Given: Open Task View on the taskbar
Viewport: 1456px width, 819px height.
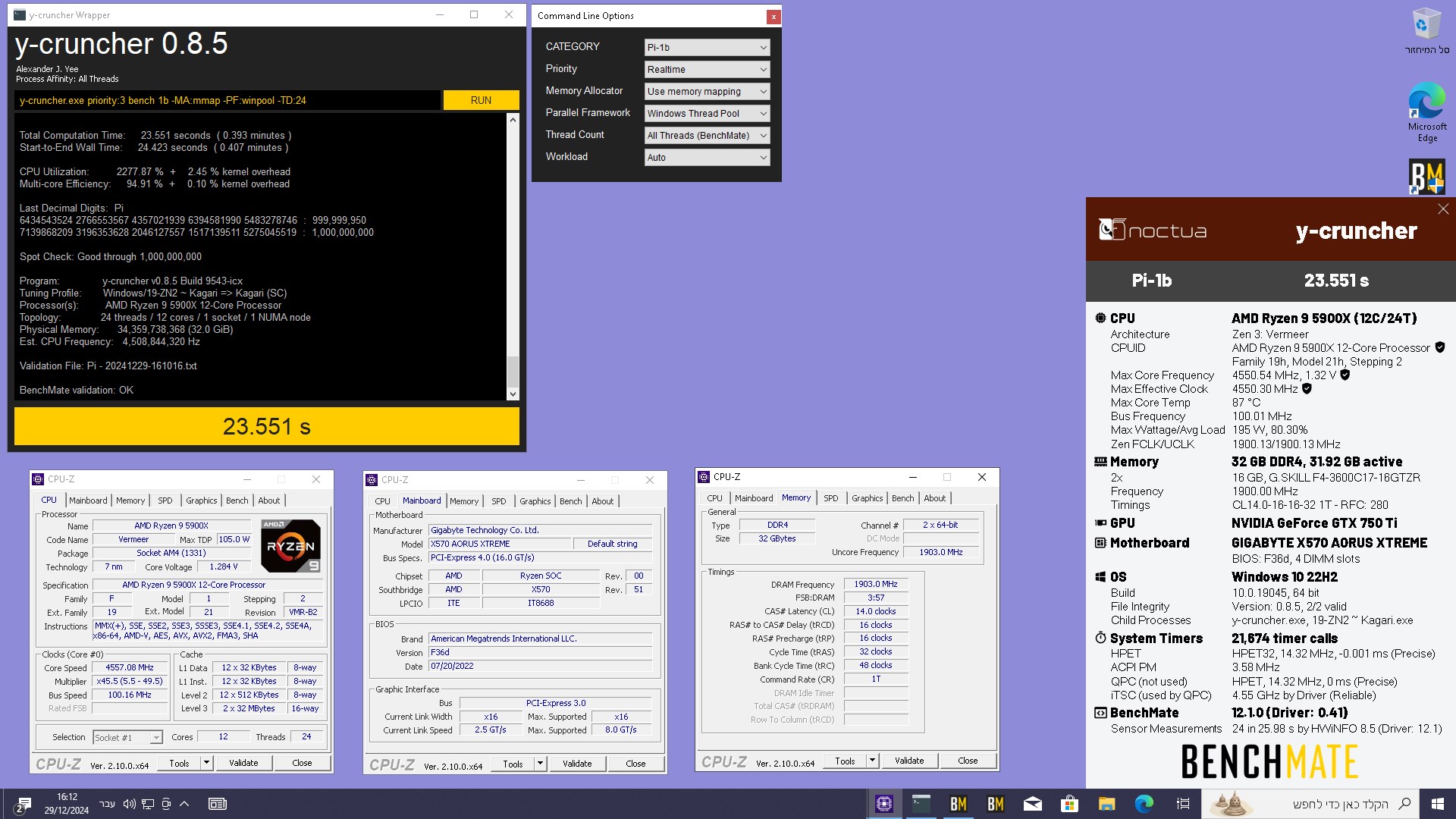Looking at the screenshot, I should (1183, 804).
